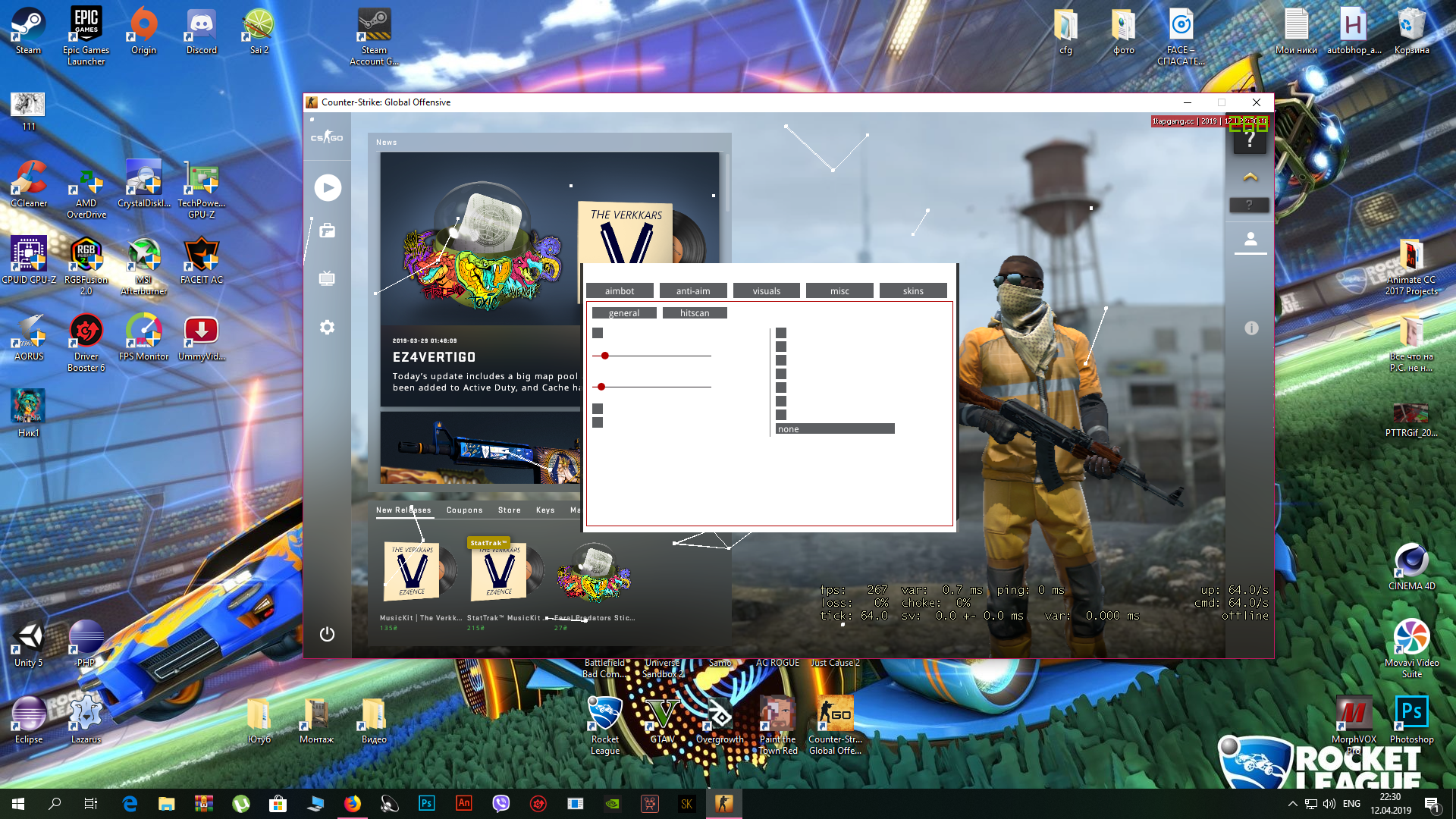Toggle the checkbox directly below the general sub-tab
Viewport: 1456px width, 819px height.
click(598, 333)
